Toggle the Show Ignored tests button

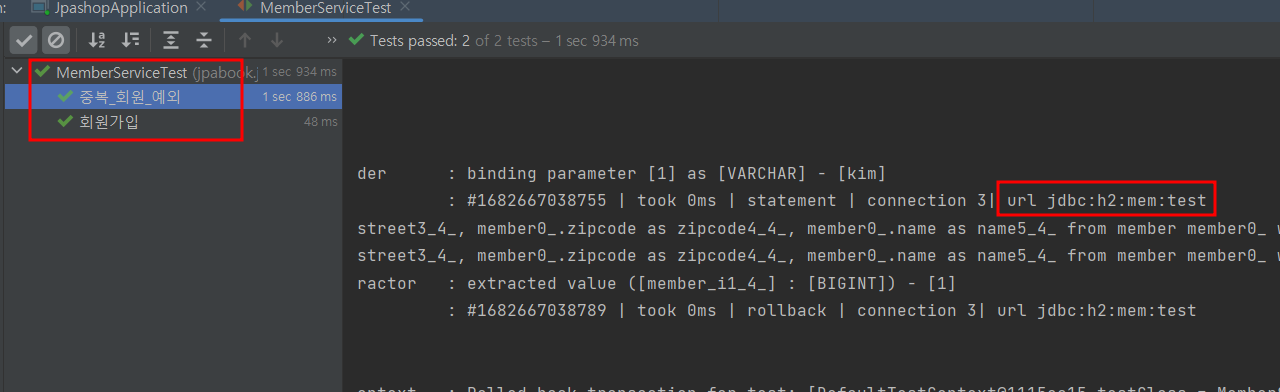(57, 40)
